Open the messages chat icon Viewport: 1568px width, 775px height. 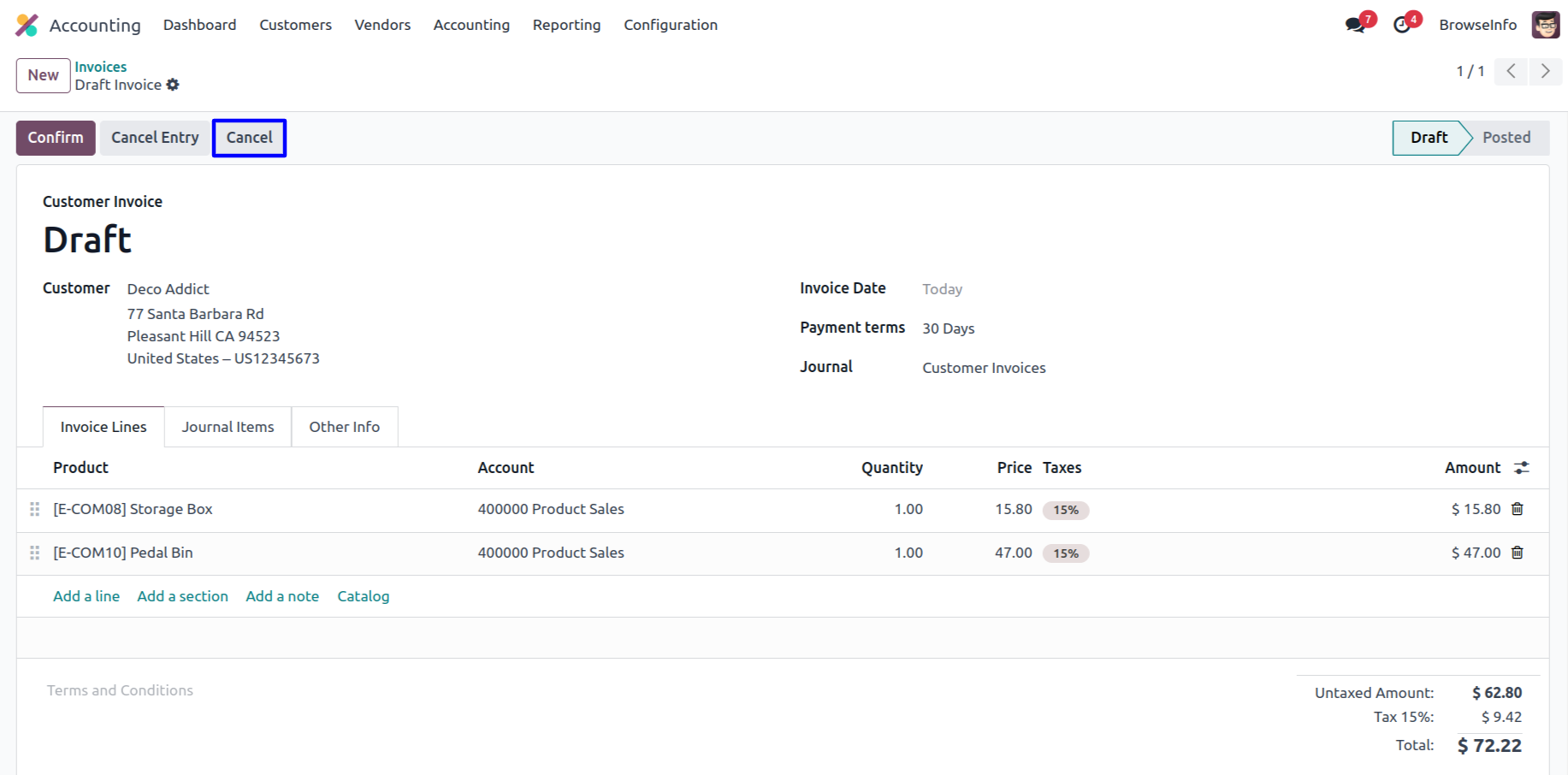(1355, 25)
